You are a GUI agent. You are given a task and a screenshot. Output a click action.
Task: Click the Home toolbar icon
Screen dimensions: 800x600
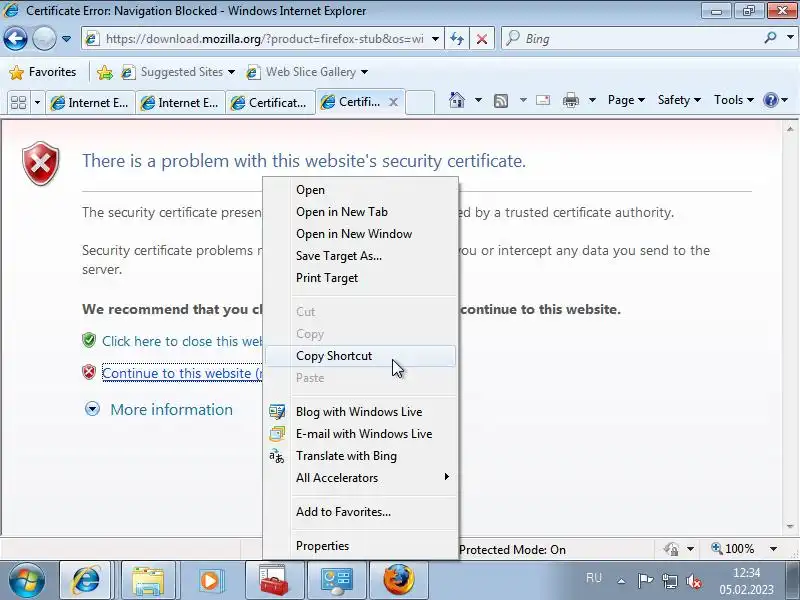pos(457,100)
